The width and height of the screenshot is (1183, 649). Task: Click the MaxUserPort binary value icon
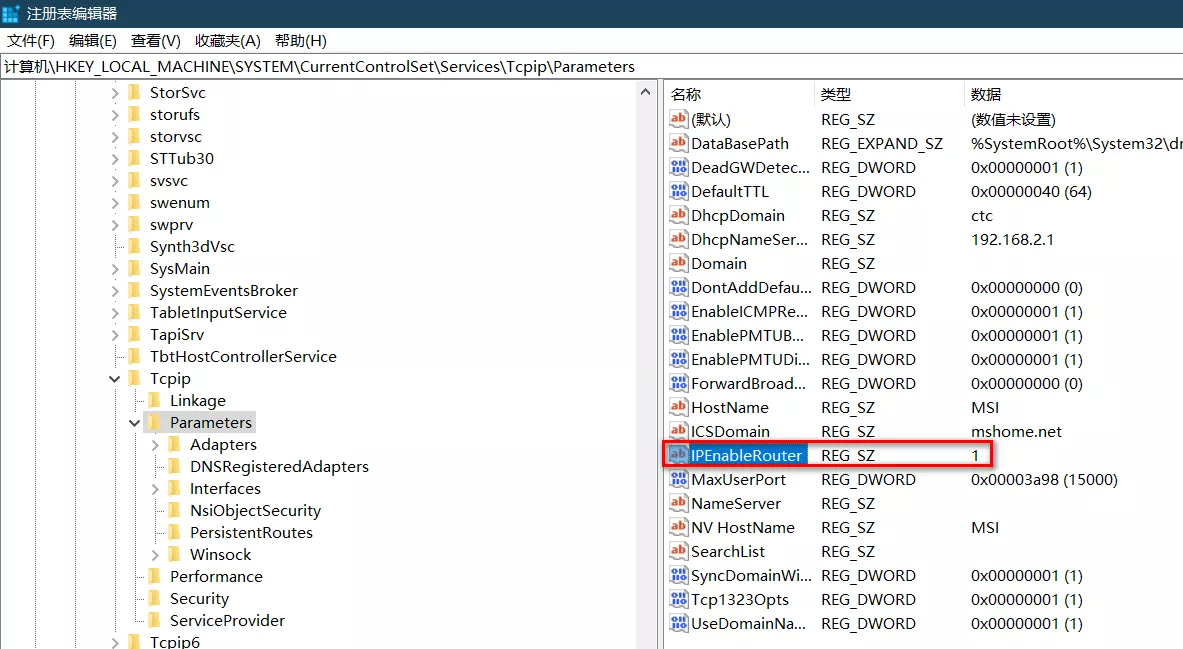click(679, 479)
